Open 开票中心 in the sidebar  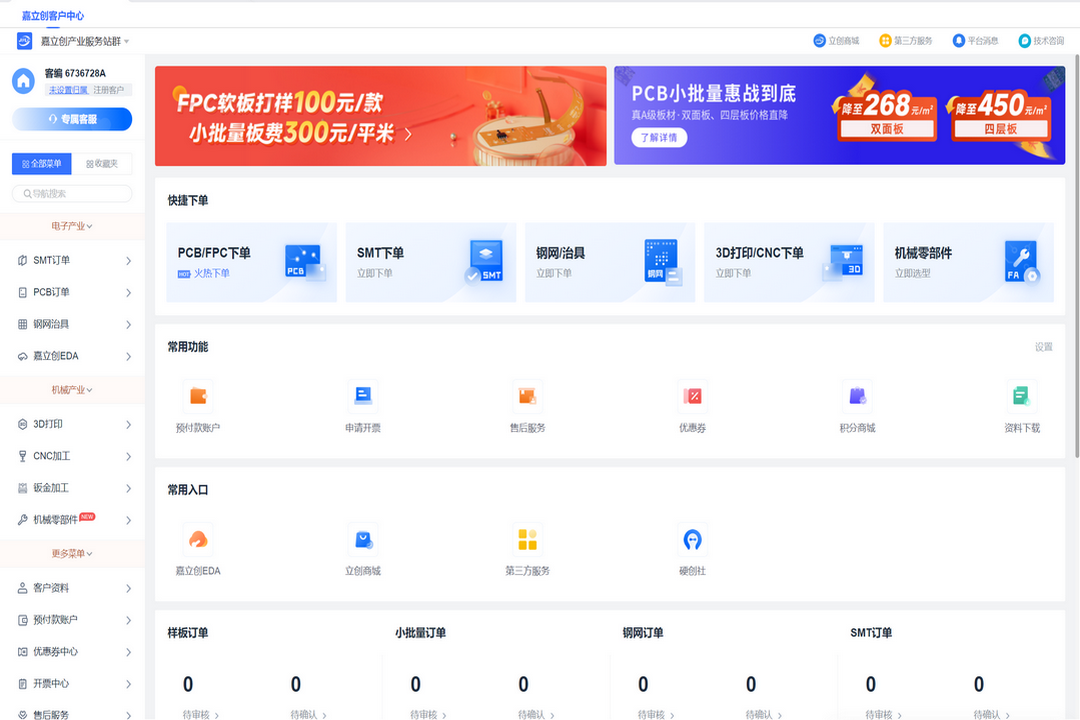pyautogui.click(x=72, y=684)
